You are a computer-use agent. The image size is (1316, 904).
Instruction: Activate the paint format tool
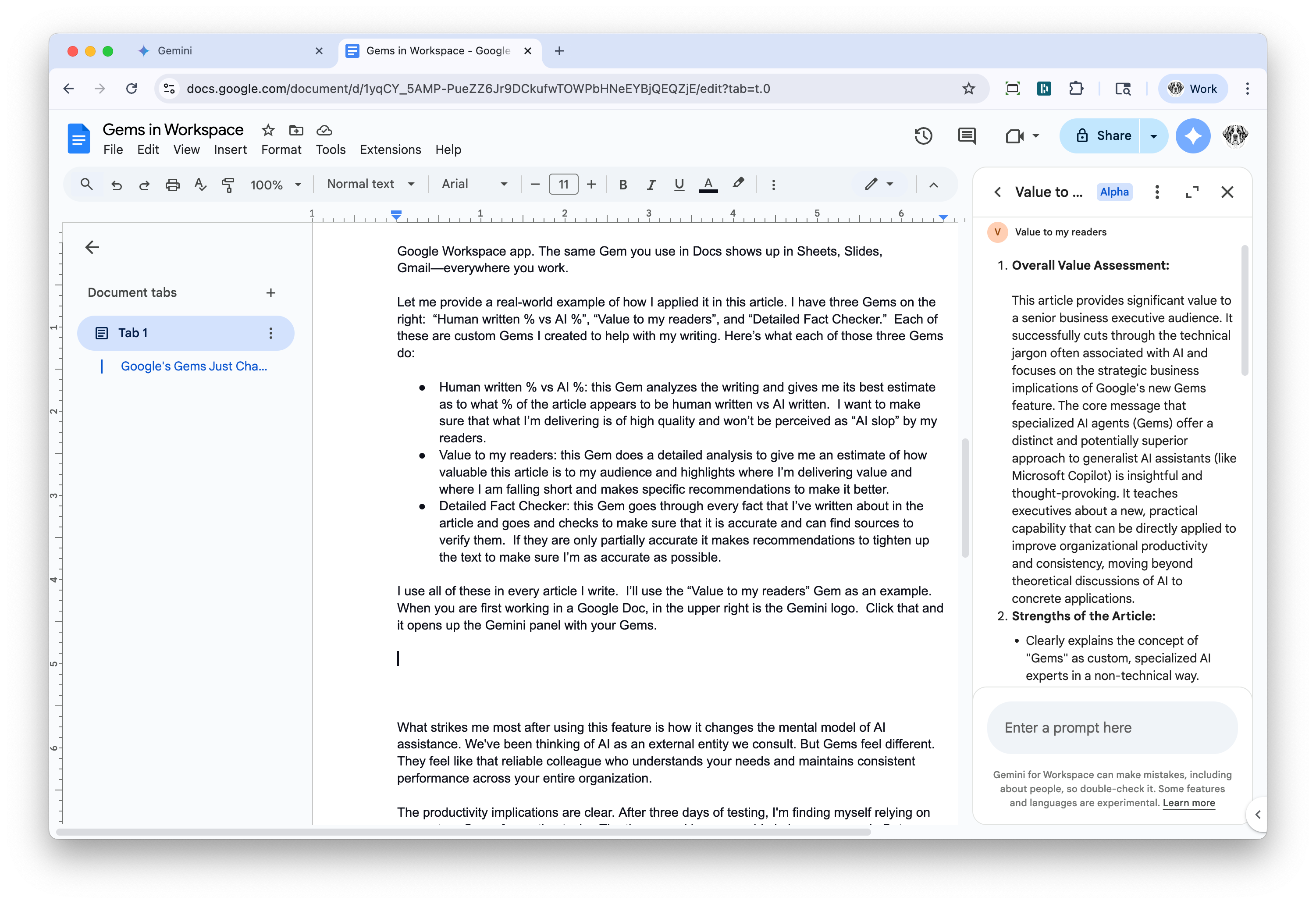[228, 185]
